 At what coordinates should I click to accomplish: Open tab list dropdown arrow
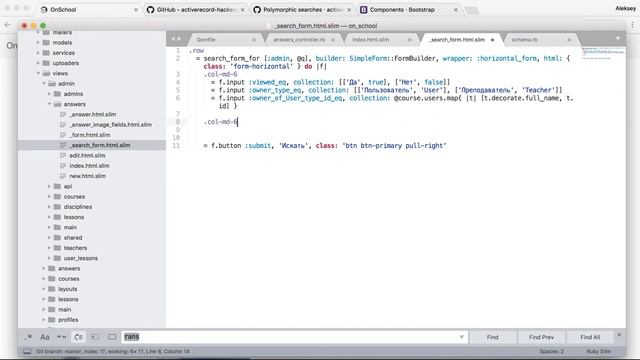click(x=618, y=38)
